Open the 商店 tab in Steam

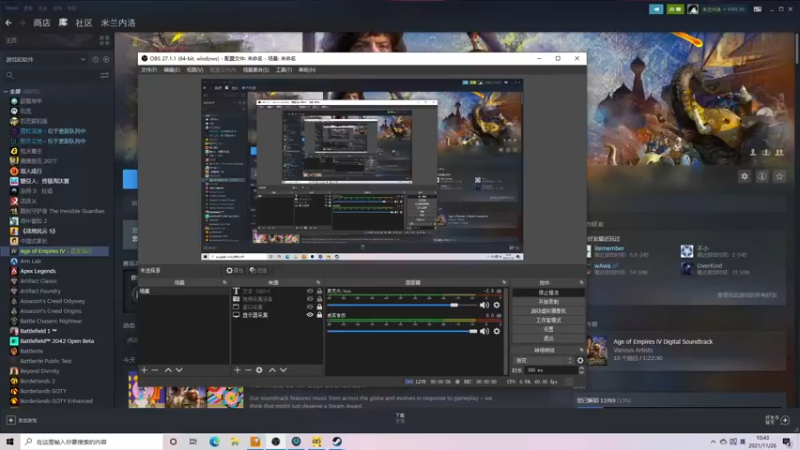pos(42,22)
